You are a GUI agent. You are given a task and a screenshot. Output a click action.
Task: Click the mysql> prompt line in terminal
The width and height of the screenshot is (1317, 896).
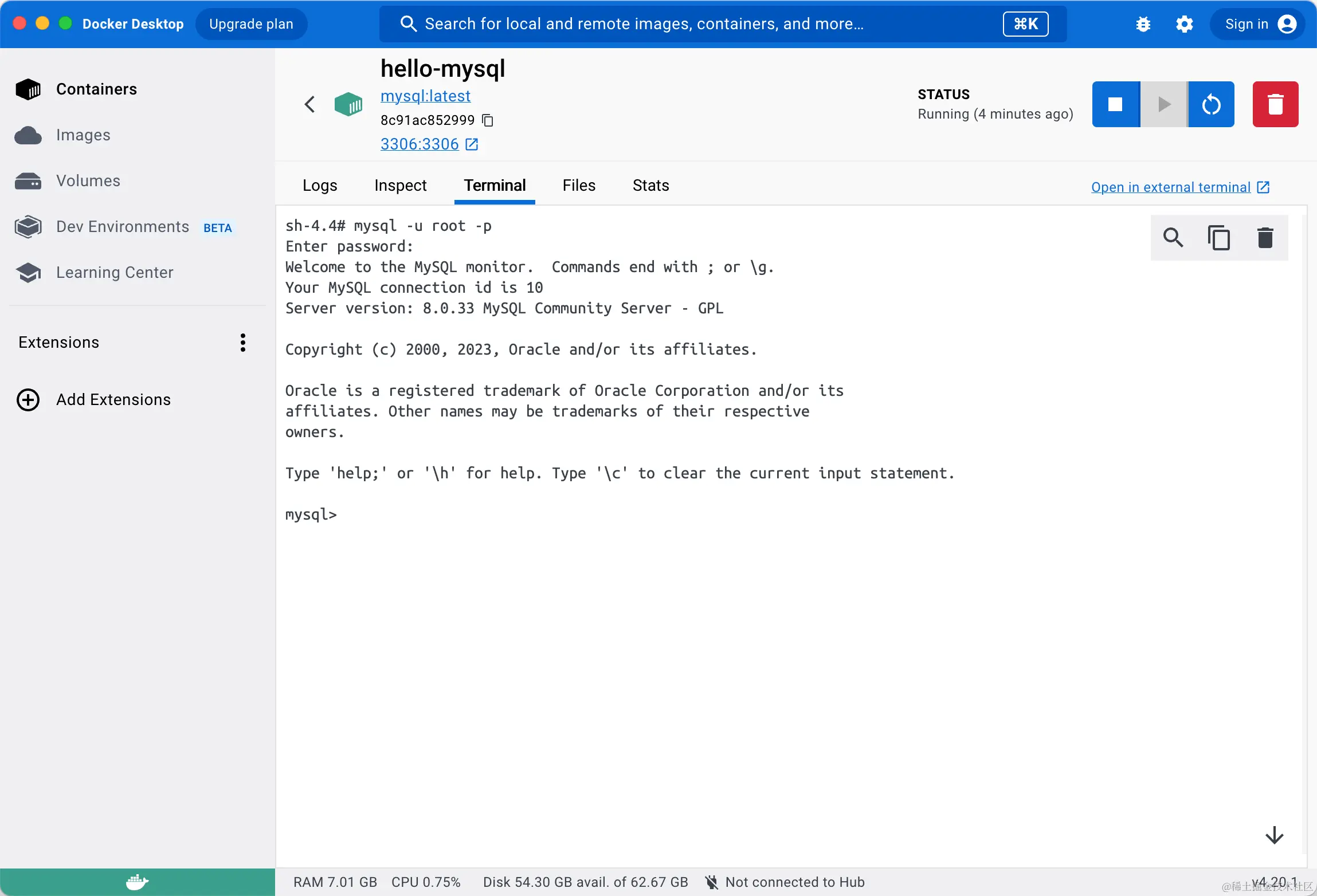(x=311, y=514)
